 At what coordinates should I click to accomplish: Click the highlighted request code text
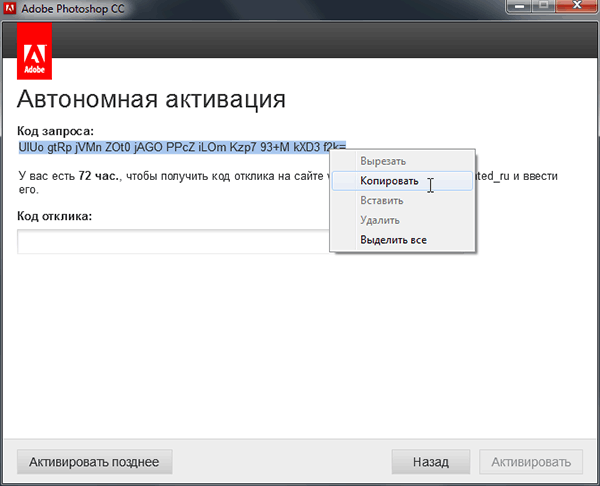[x=182, y=147]
